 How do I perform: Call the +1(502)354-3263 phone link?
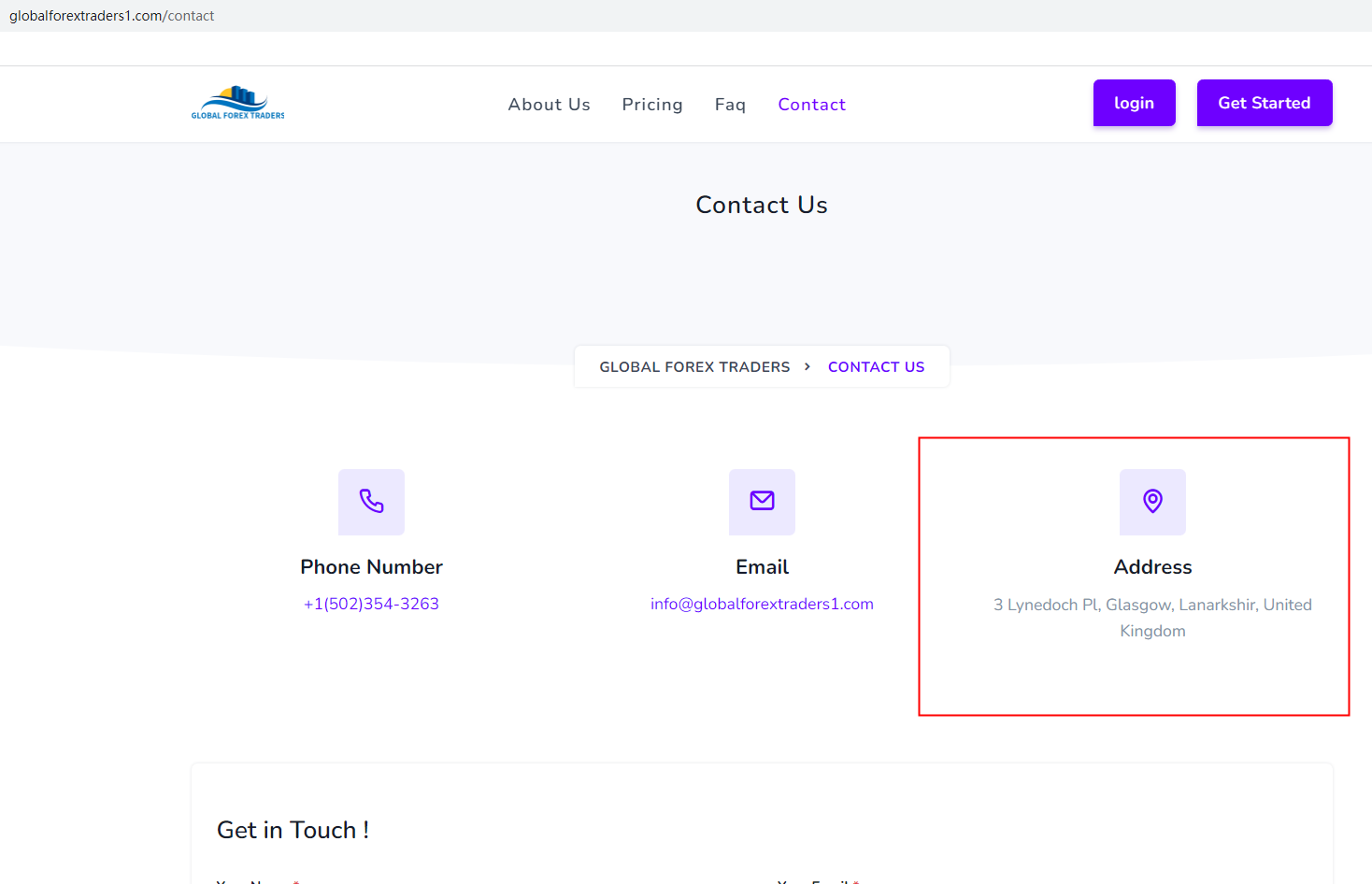coord(371,604)
